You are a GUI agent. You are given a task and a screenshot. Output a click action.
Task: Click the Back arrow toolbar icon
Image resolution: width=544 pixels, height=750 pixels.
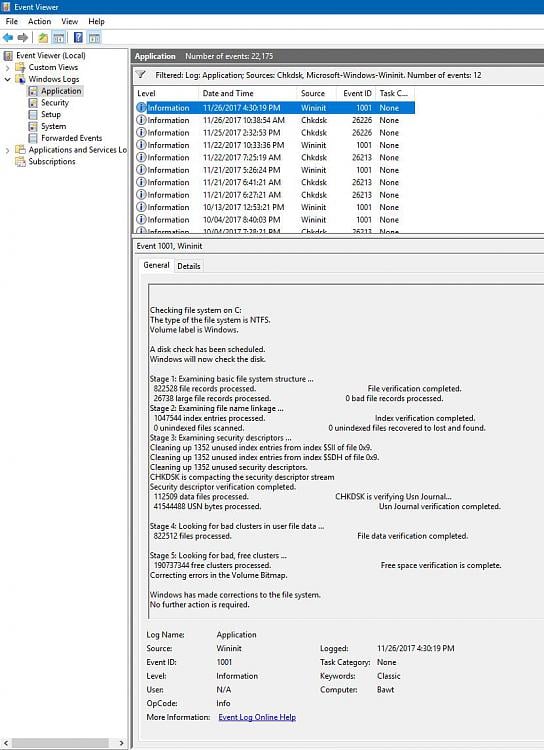click(x=8, y=37)
